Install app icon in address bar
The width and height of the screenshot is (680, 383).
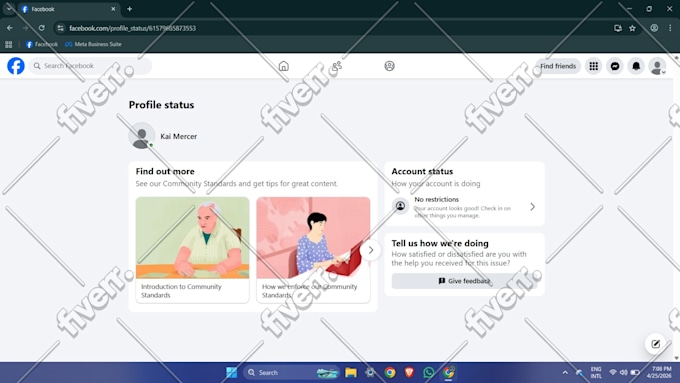coord(618,28)
